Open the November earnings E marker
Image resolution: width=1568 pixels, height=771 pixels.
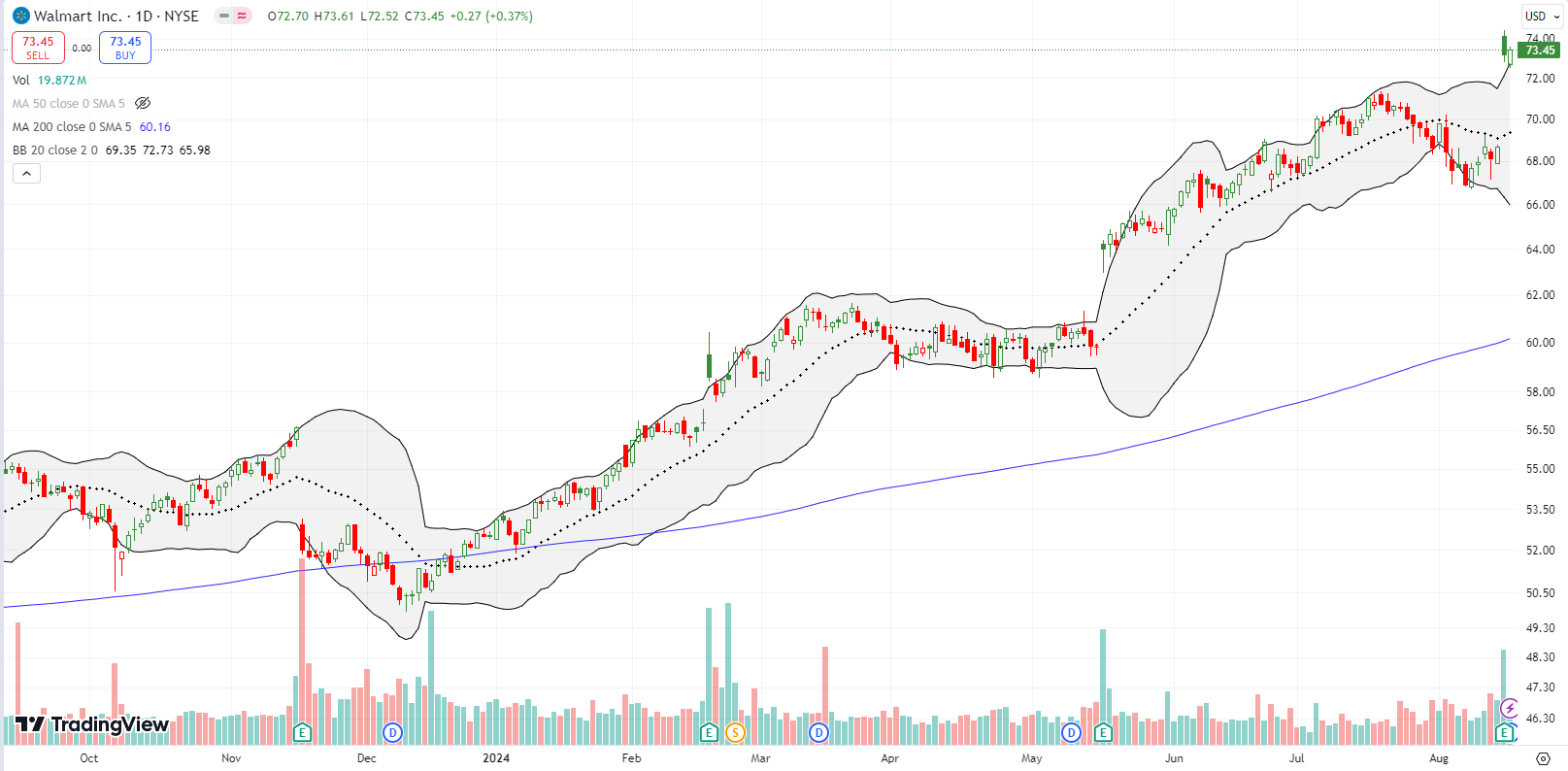pos(302,732)
